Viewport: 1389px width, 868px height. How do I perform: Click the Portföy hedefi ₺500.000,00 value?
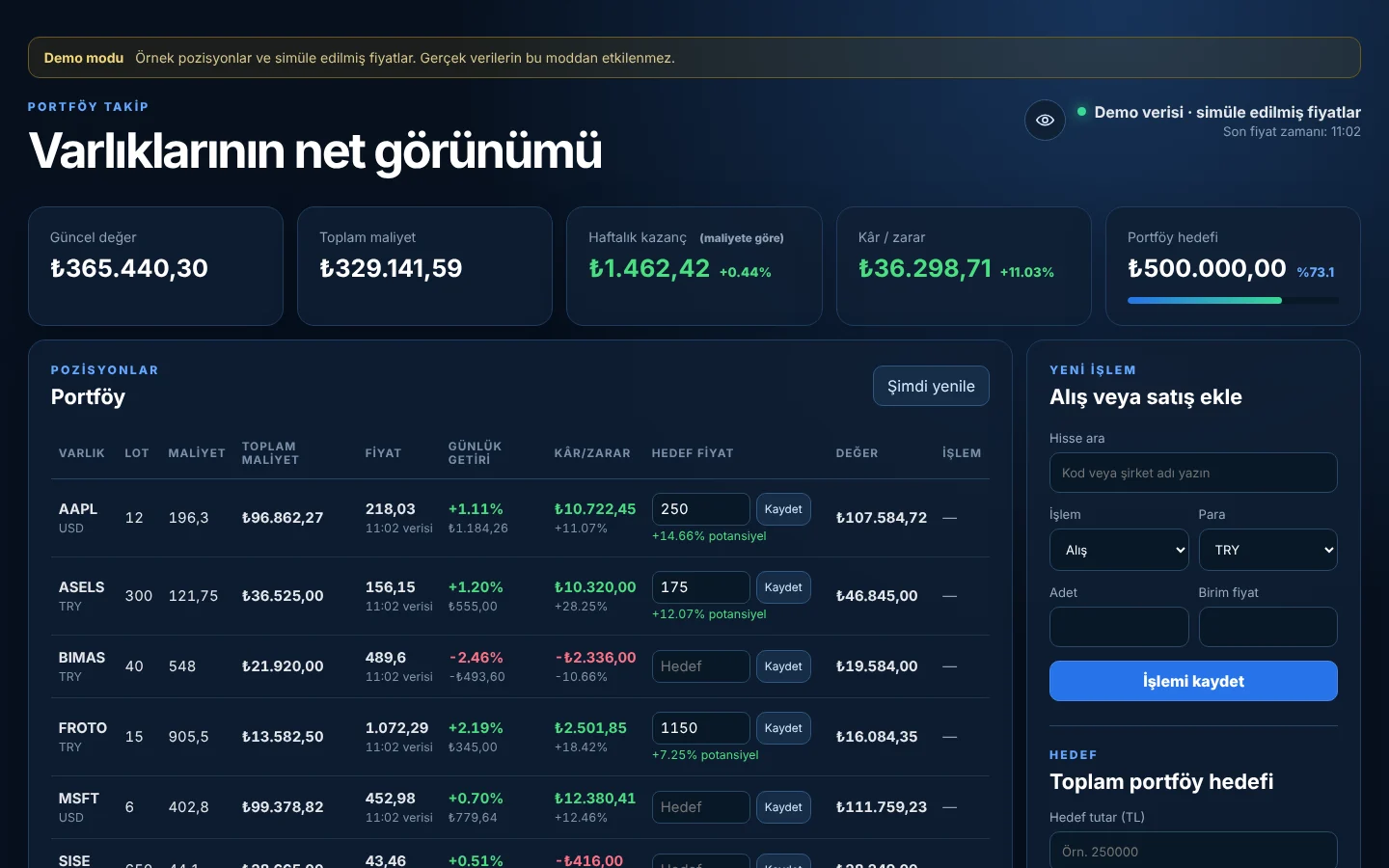pos(1207,268)
